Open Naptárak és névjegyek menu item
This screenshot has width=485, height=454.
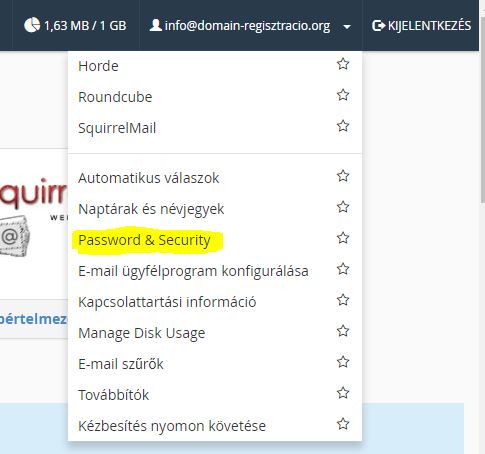[x=151, y=209]
